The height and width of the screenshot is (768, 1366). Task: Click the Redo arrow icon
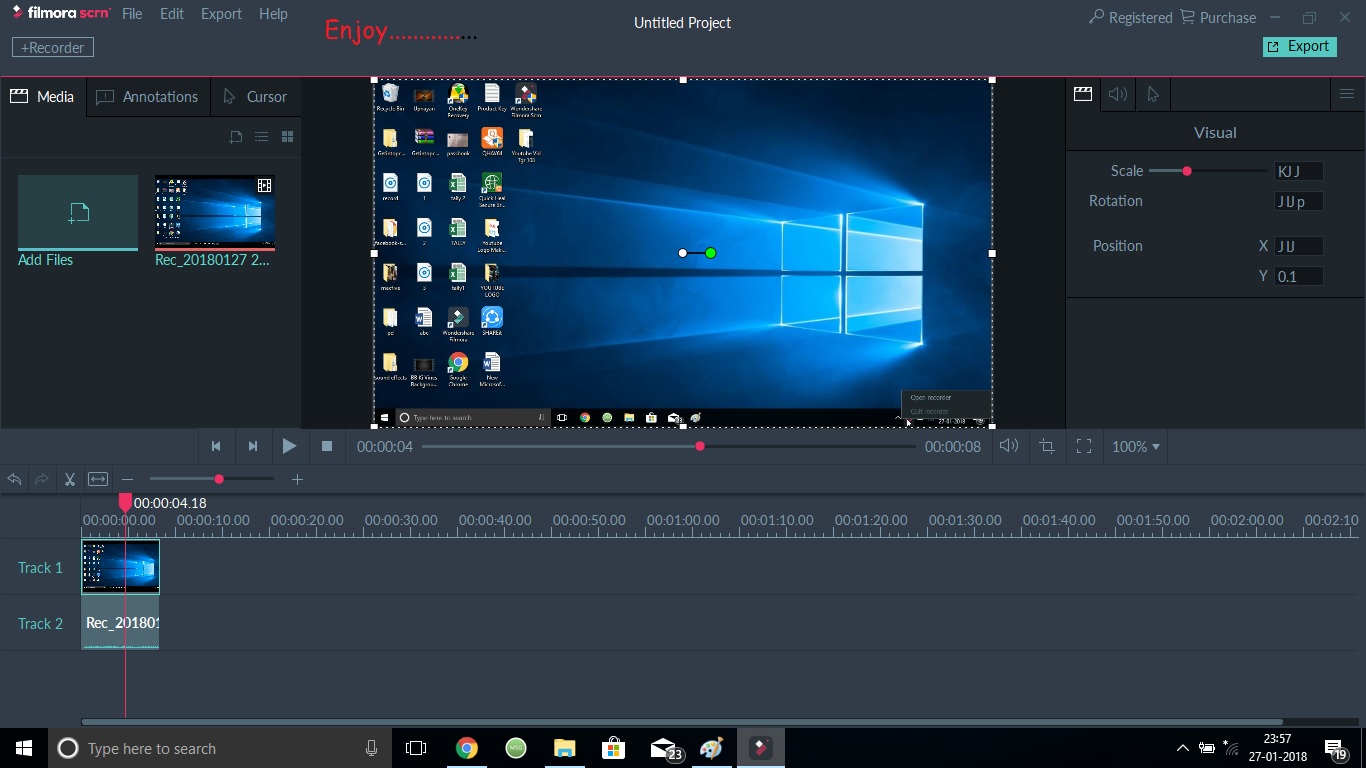42,480
